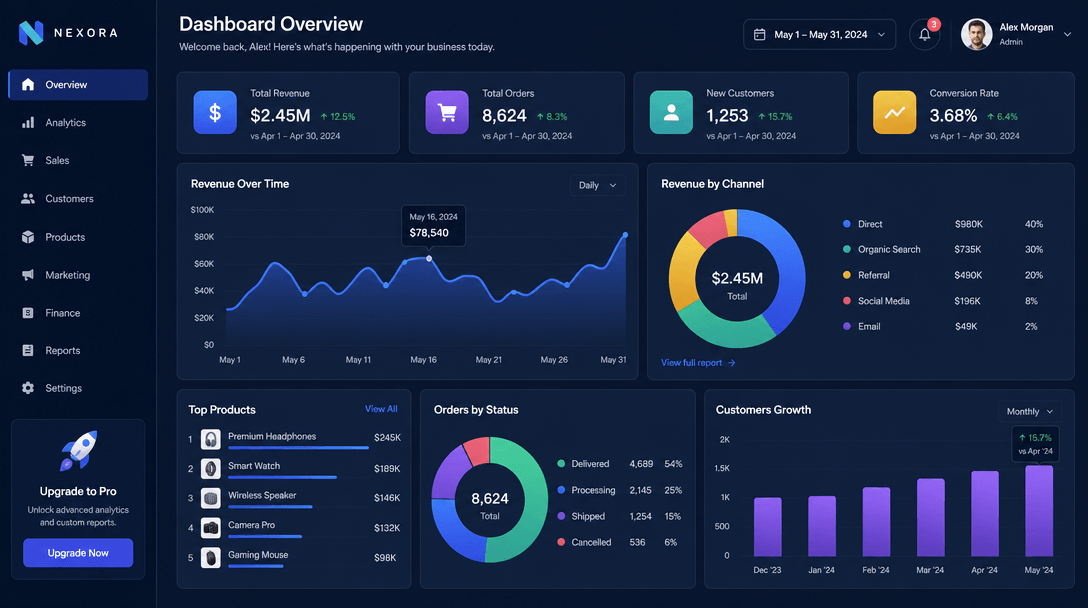Click Alex Morgan's profile avatar
The height and width of the screenshot is (608, 1088).
coord(976,34)
